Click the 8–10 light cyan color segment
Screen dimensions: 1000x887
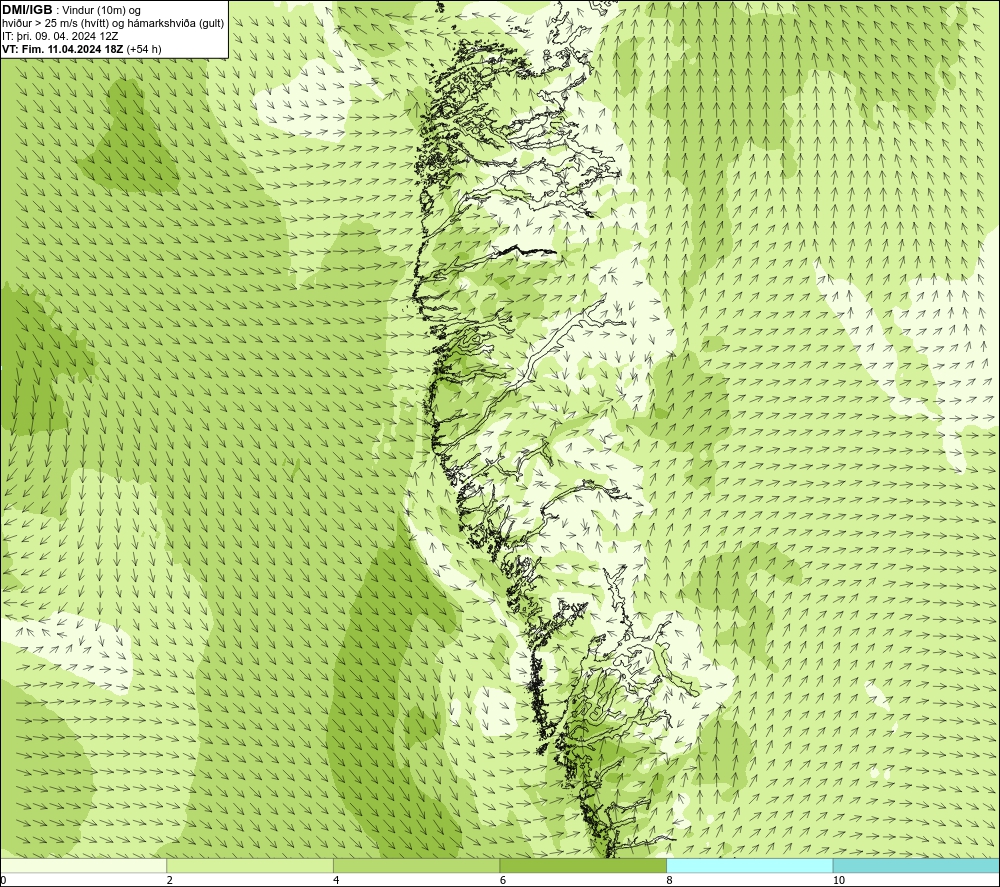749,865
